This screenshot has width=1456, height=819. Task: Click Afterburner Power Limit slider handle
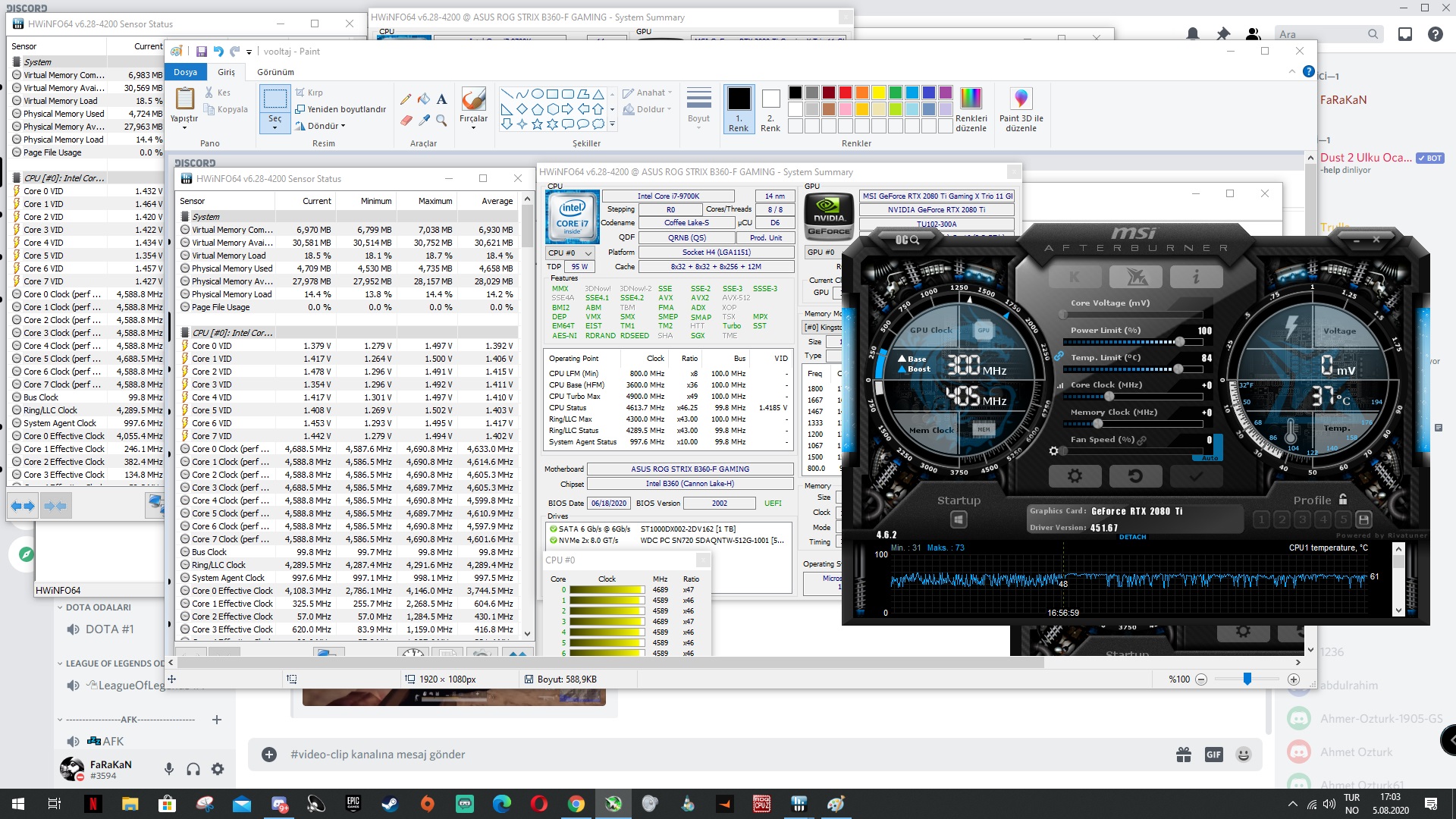click(1179, 342)
